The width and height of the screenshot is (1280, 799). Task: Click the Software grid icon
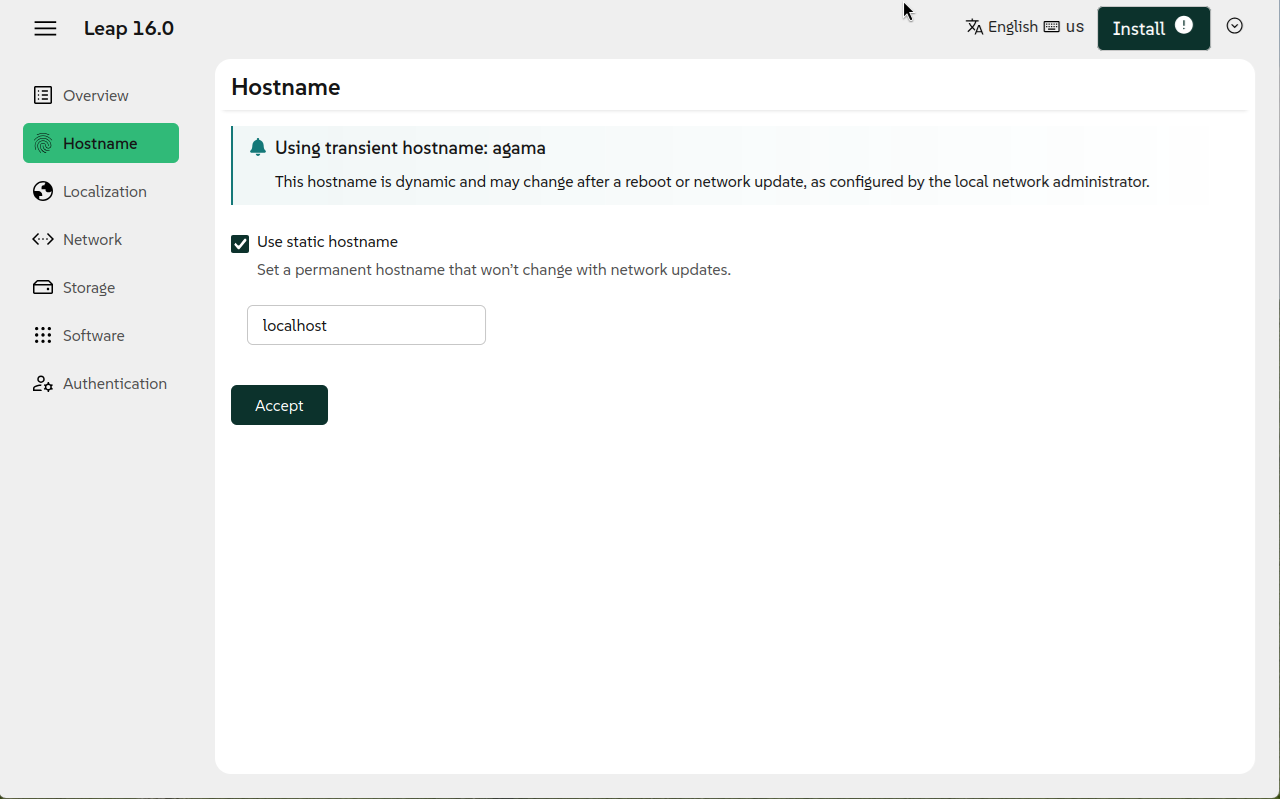[43, 335]
